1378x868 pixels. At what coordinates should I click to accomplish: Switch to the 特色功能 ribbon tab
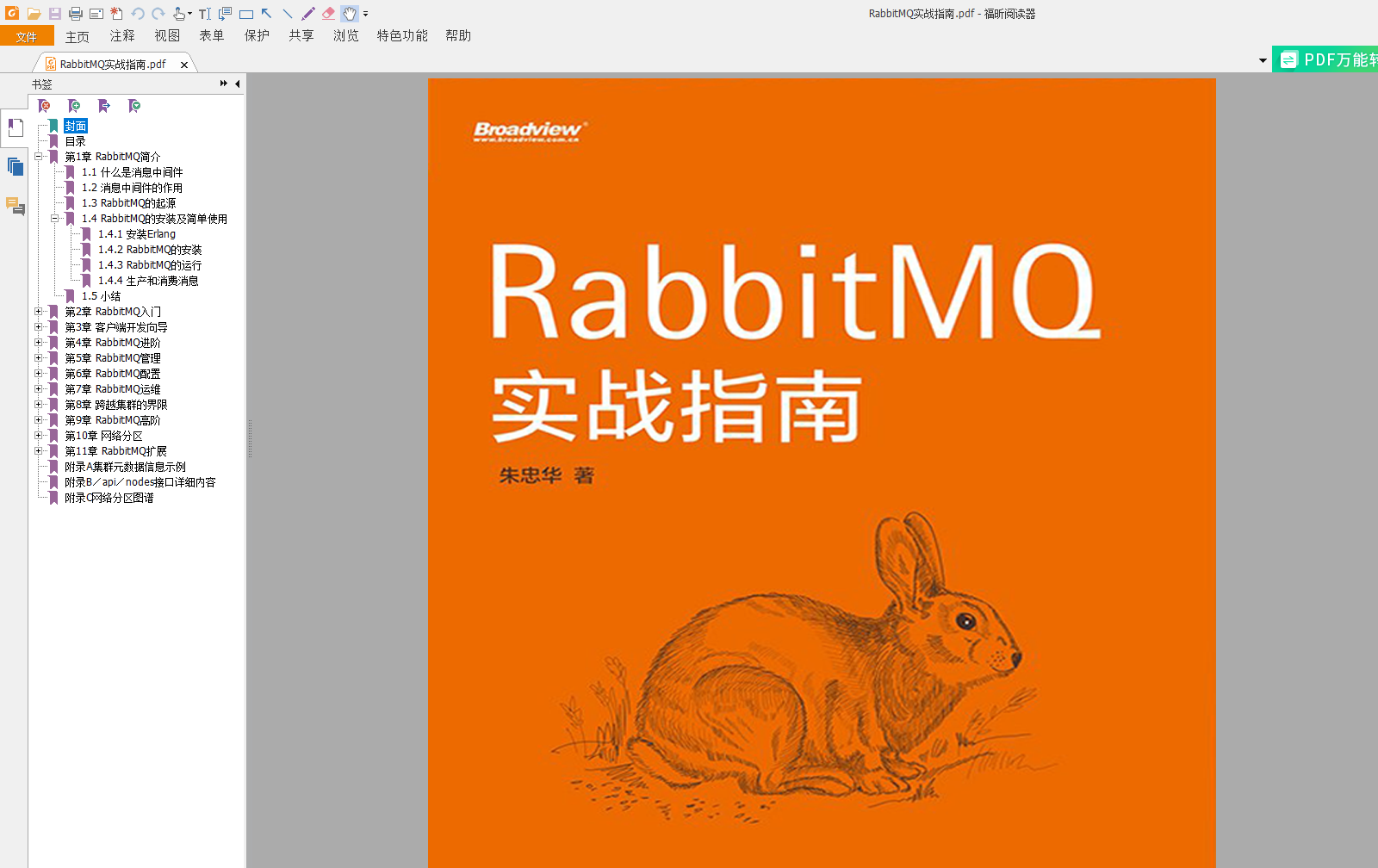click(x=402, y=36)
